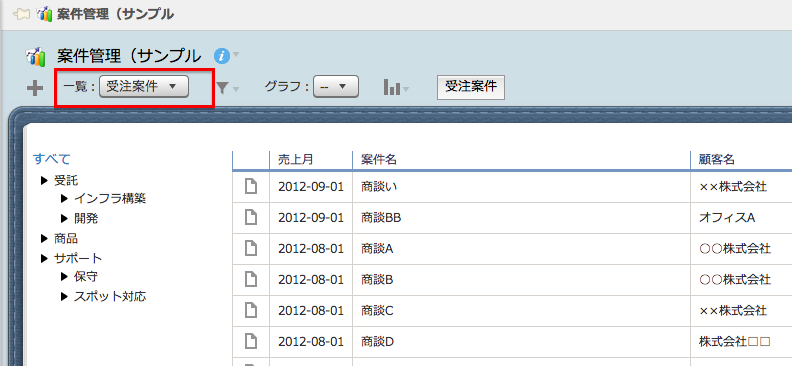Click ××株式会社 in 商談C row

[x=733, y=310]
